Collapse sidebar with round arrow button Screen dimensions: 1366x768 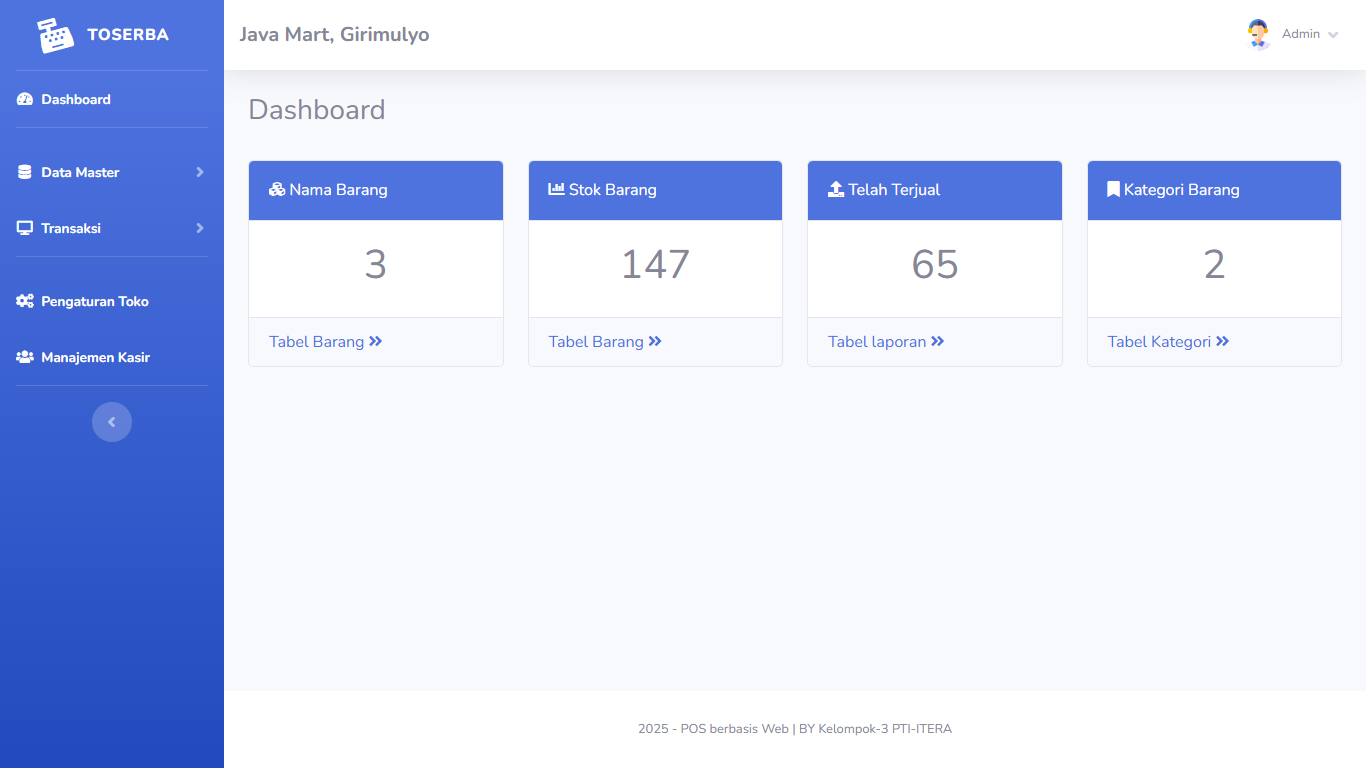tap(112, 422)
